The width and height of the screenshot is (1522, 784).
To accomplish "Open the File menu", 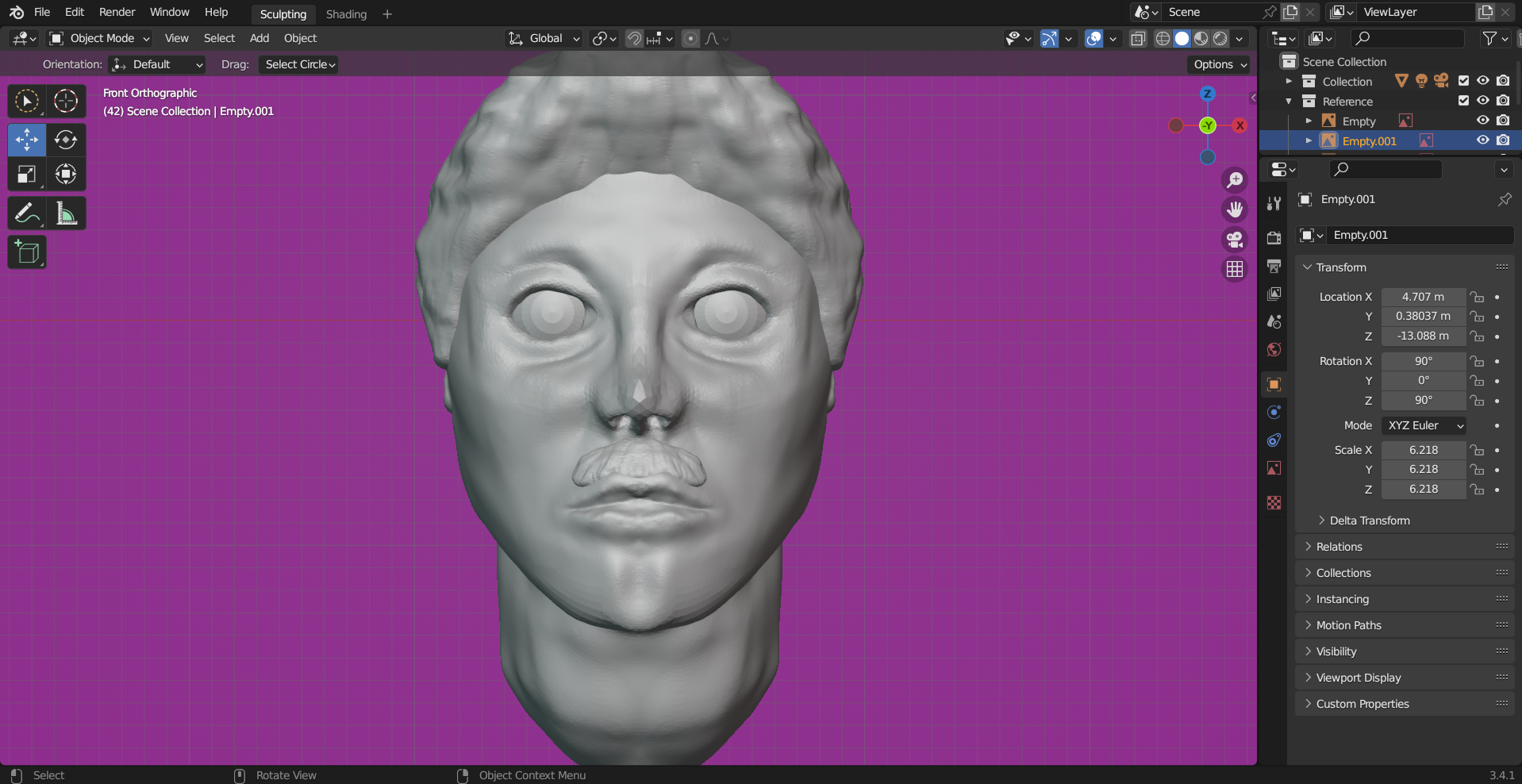I will 42,12.
